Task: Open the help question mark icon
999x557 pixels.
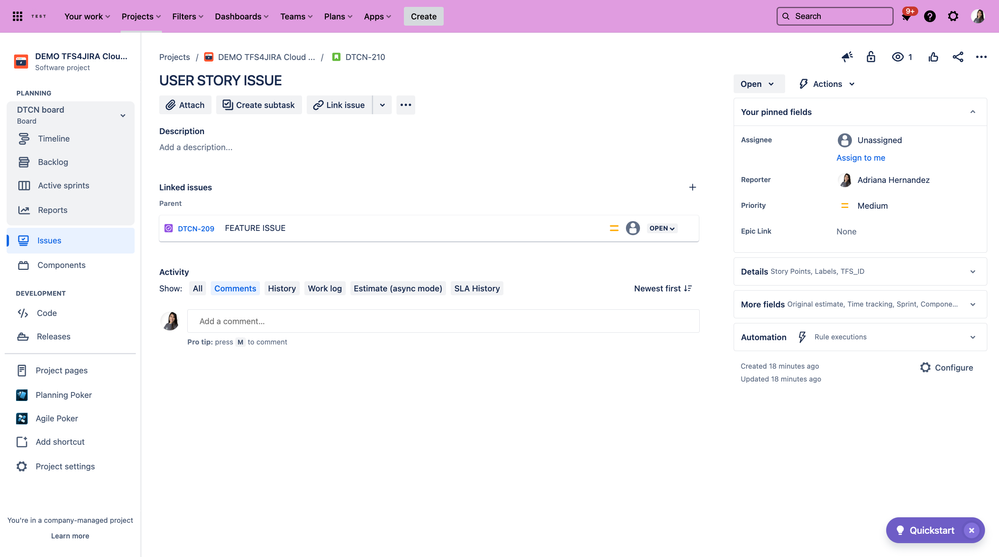Action: coord(930,16)
